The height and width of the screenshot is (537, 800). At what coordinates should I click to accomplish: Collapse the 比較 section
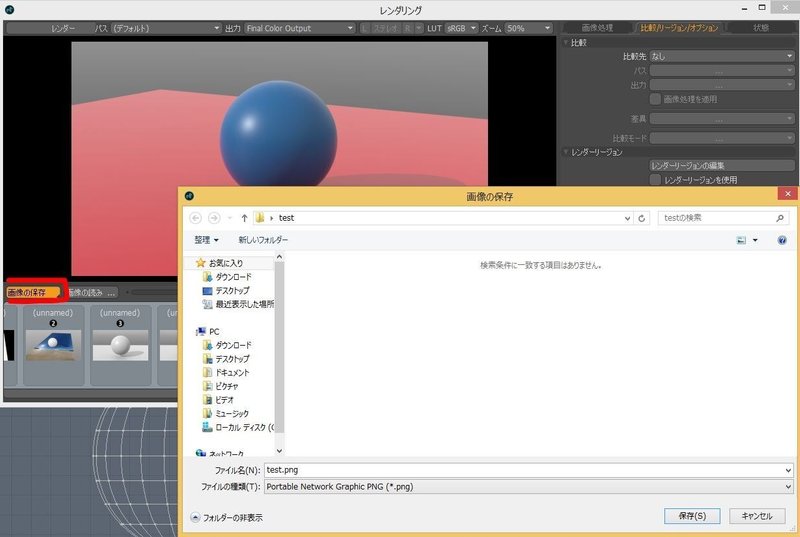pyautogui.click(x=566, y=43)
